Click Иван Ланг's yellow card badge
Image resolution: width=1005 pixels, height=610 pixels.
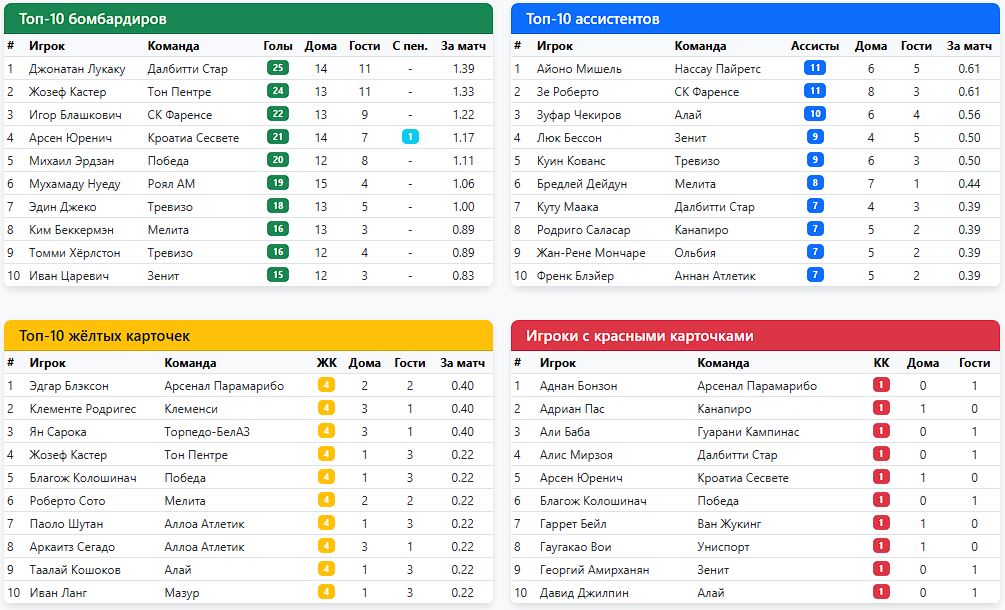coord(326,593)
